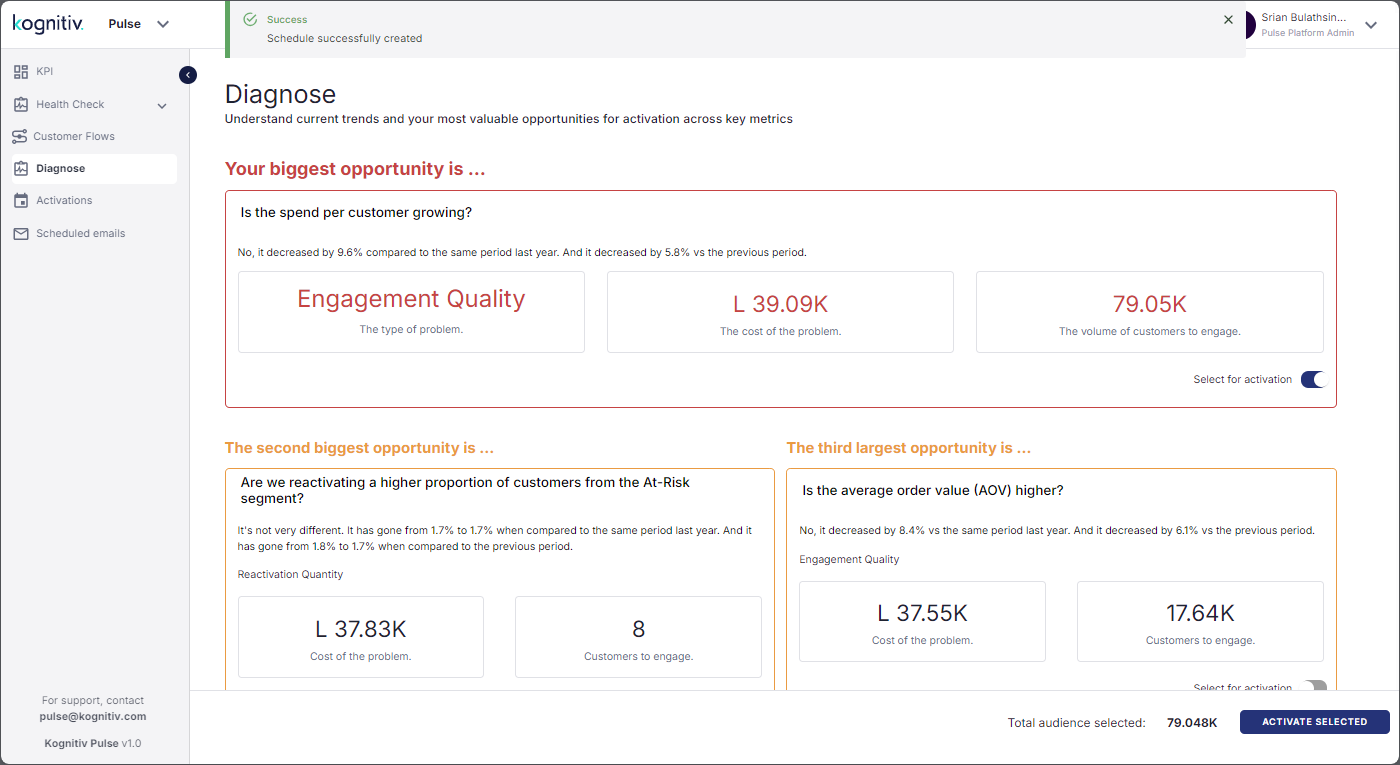Dismiss the success notification with X
1400x765 pixels.
[1228, 19]
